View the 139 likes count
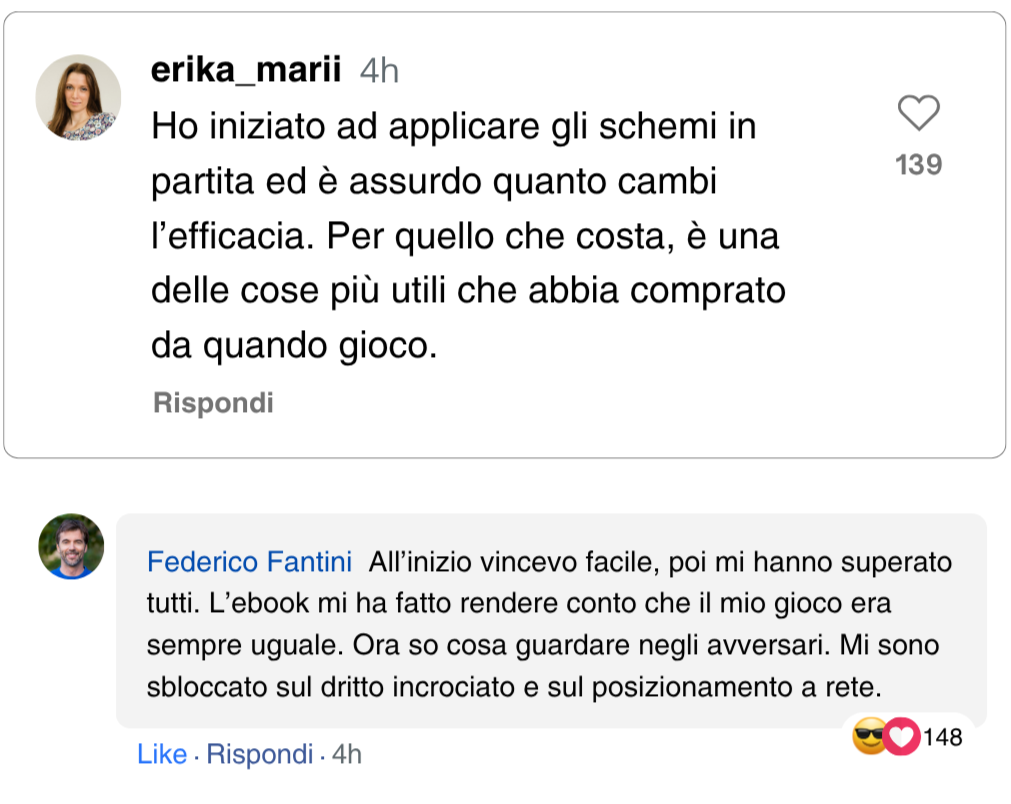The image size is (1011, 804). pos(918,164)
